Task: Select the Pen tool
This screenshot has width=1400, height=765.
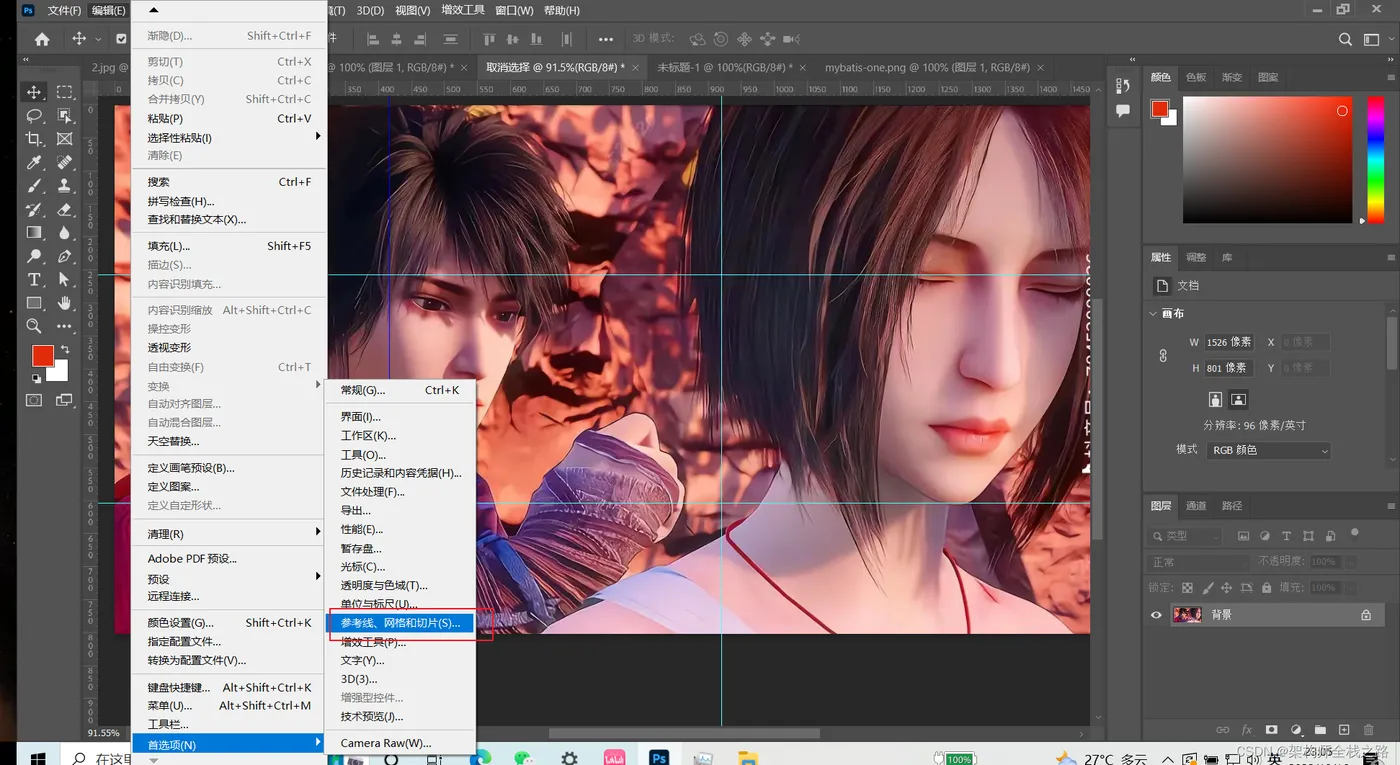Action: click(65, 257)
